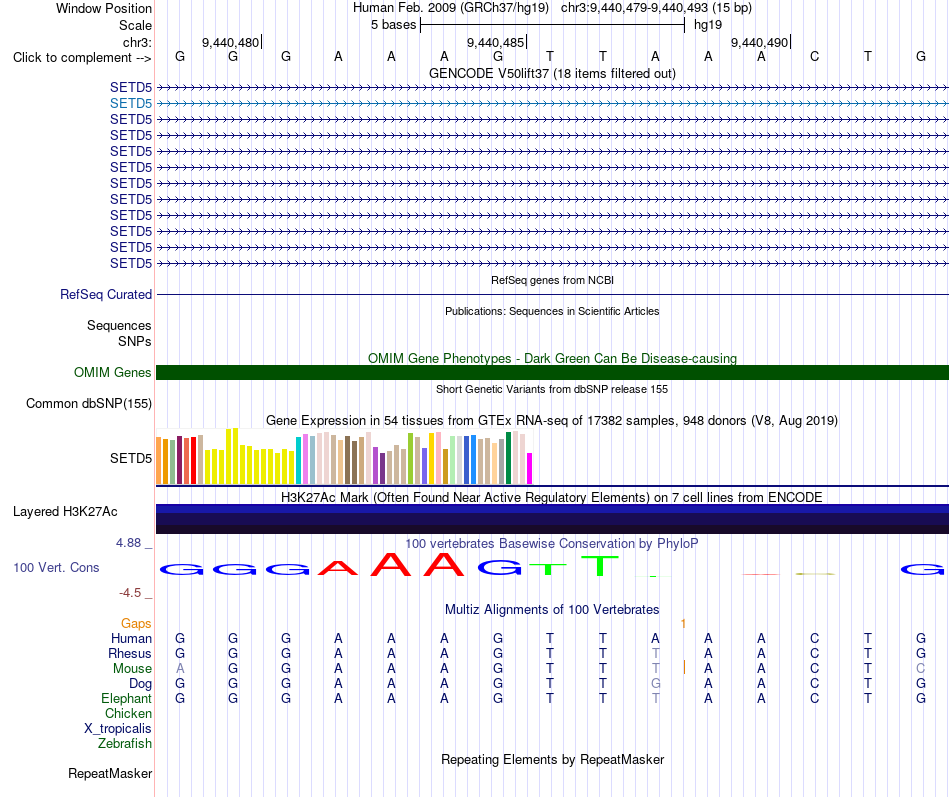This screenshot has height=797, width=950.
Task: Click the chr3:9,440,479-9,440,493 (15 bp) position text
Action: tap(656, 8)
